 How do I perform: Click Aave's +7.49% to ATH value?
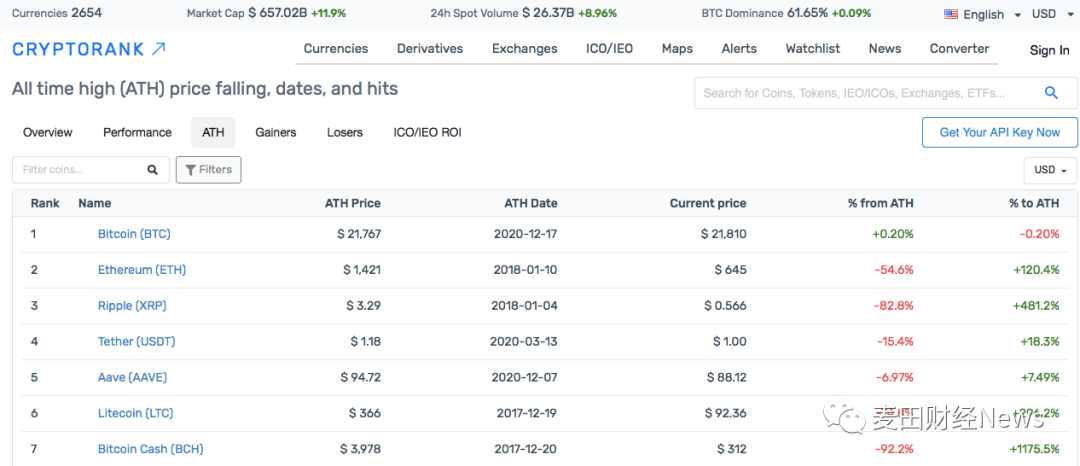[x=1039, y=377]
